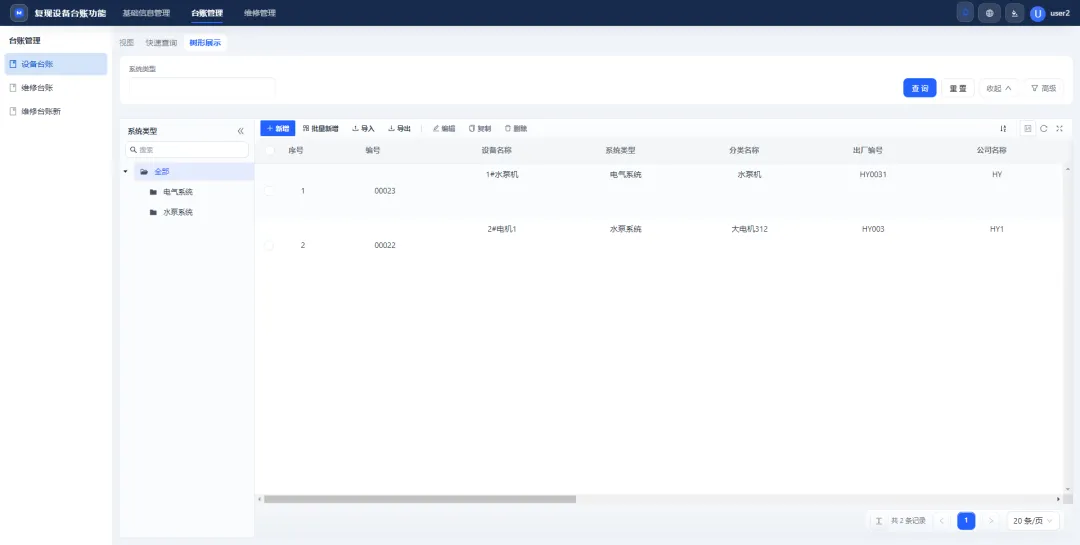Click 编辑 edit toolbar item
Image resolution: width=1080 pixels, height=545 pixels.
444,129
